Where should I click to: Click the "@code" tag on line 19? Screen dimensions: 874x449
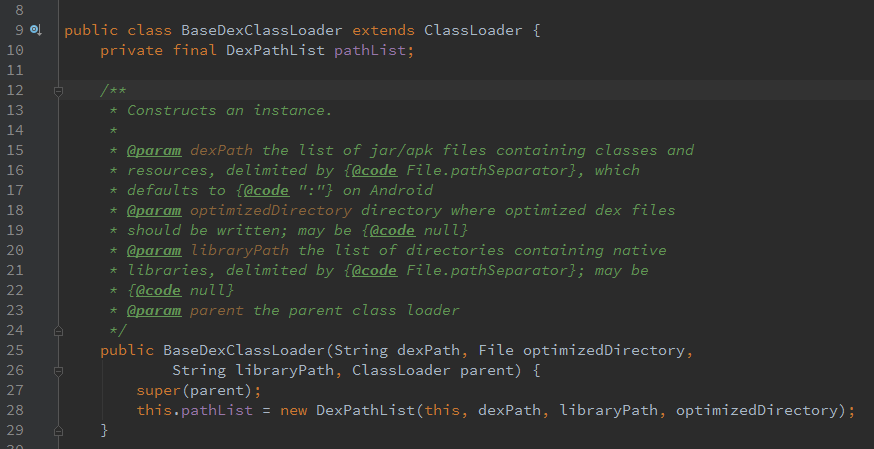[392, 231]
